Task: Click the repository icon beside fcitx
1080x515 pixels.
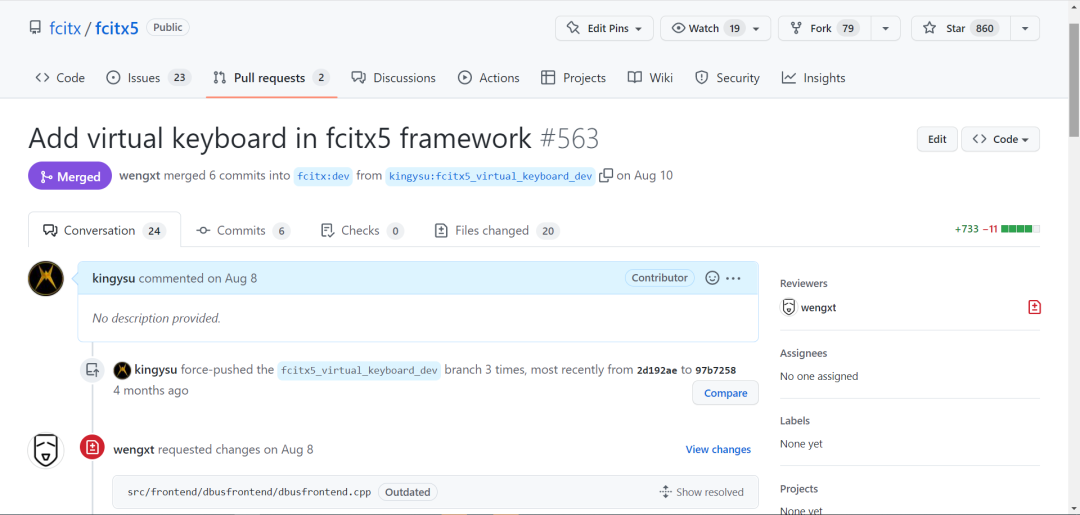Action: [x=34, y=28]
